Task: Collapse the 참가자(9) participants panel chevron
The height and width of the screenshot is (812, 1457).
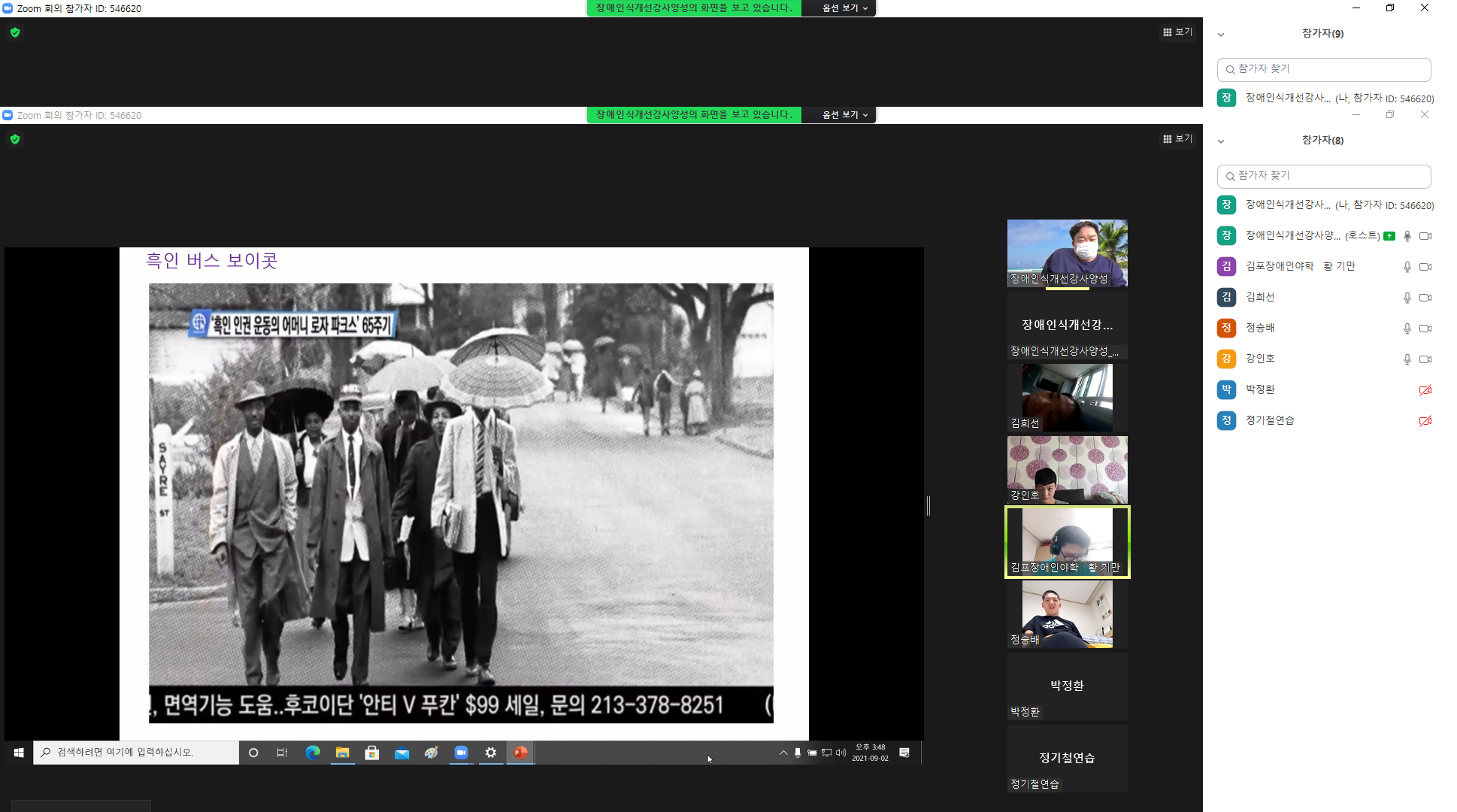Action: (x=1221, y=35)
